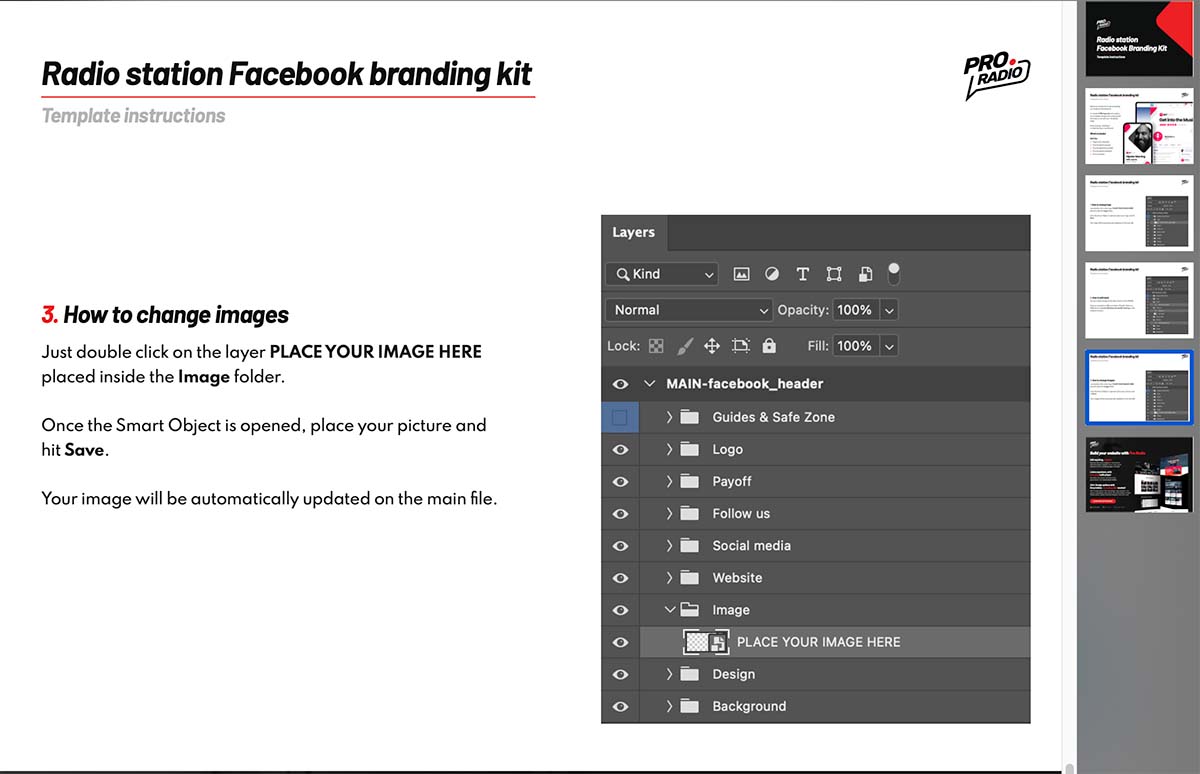
Task: Select the shape layer filter icon
Action: click(x=834, y=274)
